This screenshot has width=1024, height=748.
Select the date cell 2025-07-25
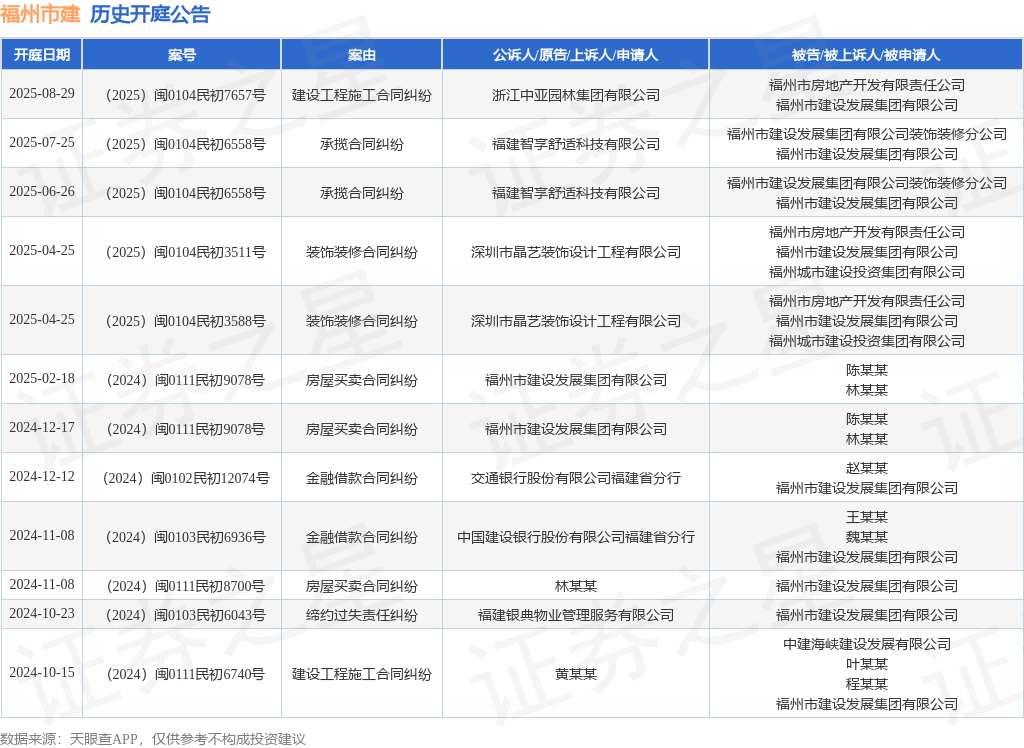point(42,142)
